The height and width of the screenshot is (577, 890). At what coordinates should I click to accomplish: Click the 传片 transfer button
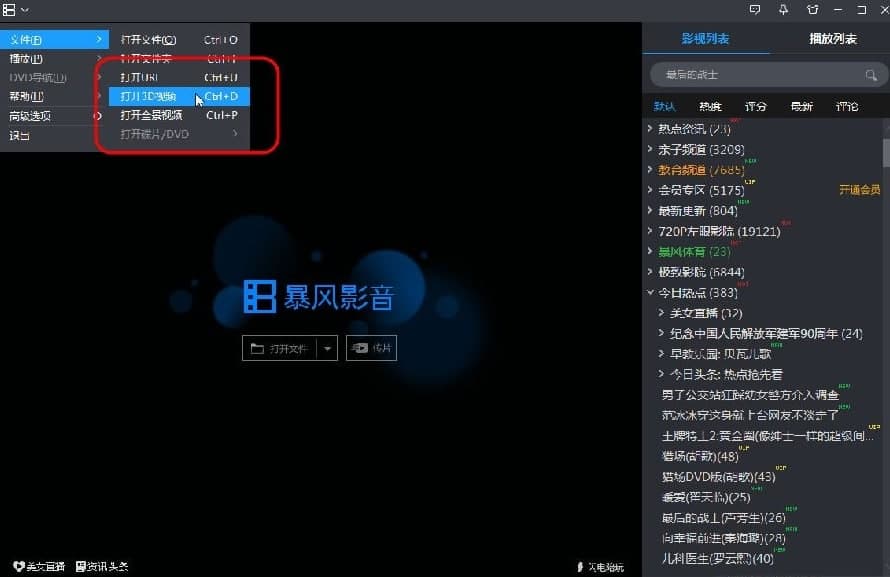pyautogui.click(x=371, y=348)
